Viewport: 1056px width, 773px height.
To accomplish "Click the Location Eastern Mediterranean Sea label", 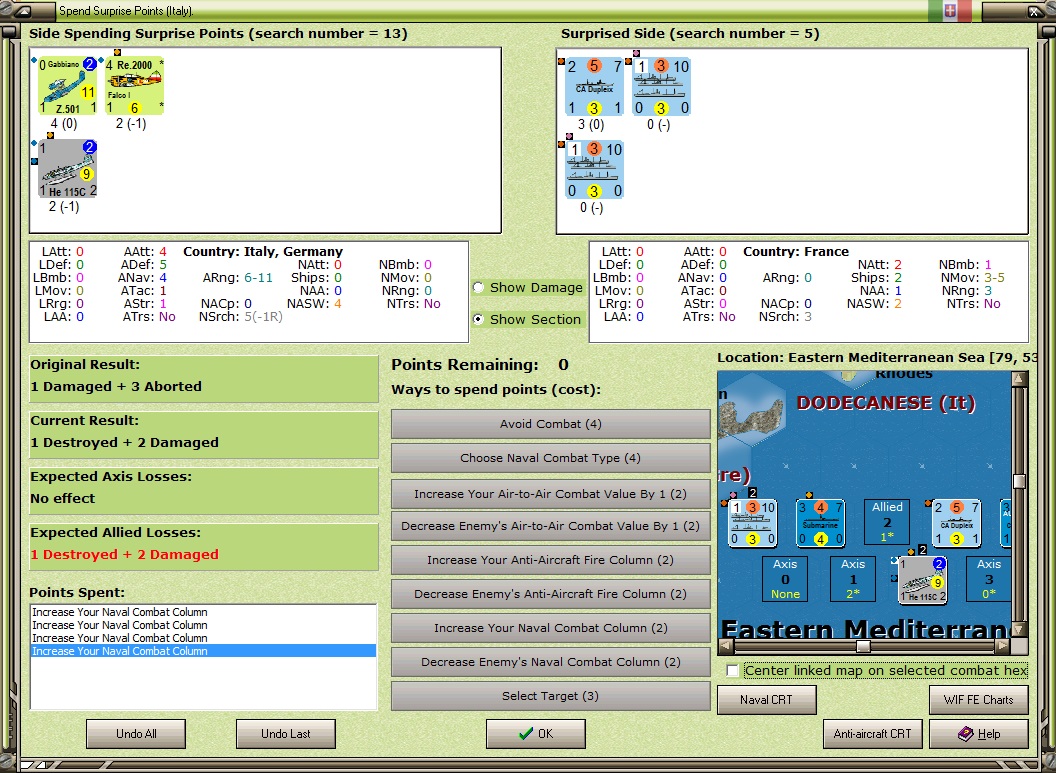I will point(877,358).
